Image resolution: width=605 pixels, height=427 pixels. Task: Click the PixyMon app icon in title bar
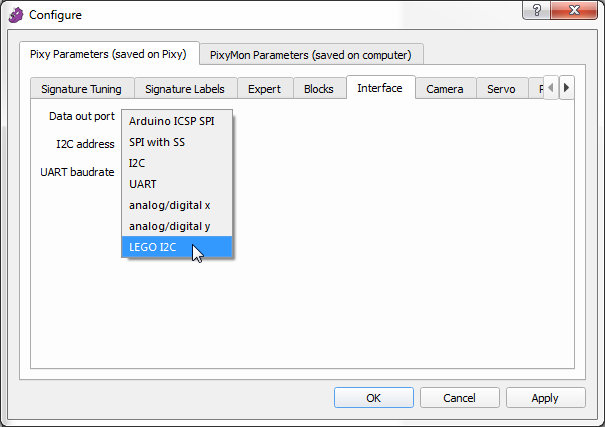(15, 15)
